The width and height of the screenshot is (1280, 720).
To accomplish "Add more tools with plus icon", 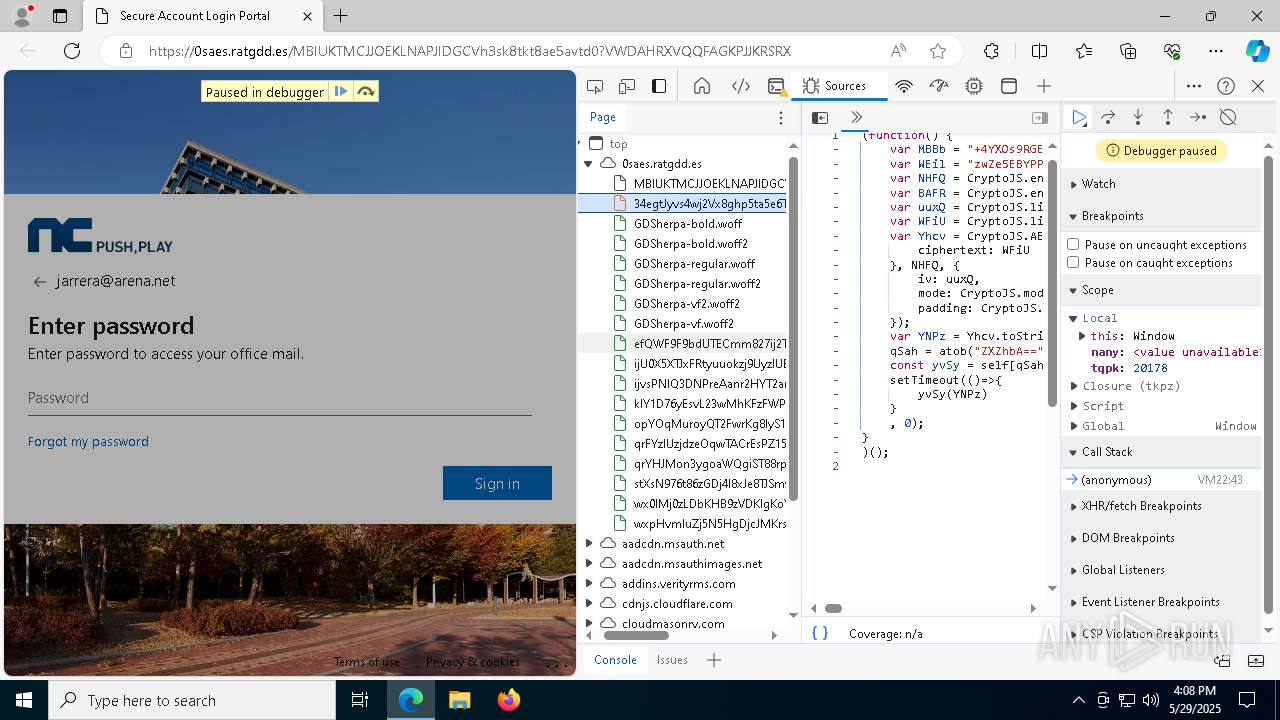I will coord(1044,86).
